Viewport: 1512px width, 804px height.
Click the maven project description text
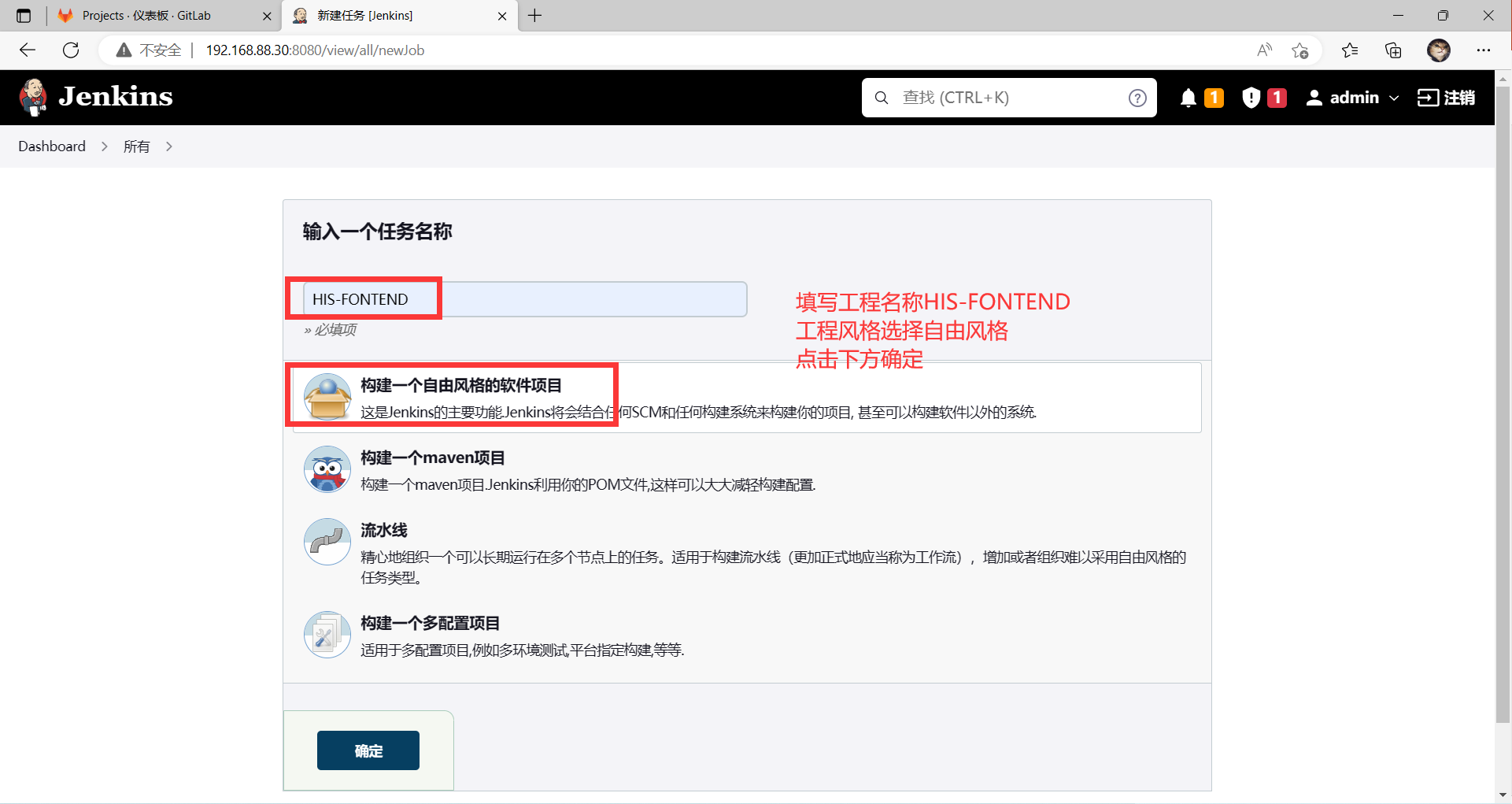(x=588, y=485)
